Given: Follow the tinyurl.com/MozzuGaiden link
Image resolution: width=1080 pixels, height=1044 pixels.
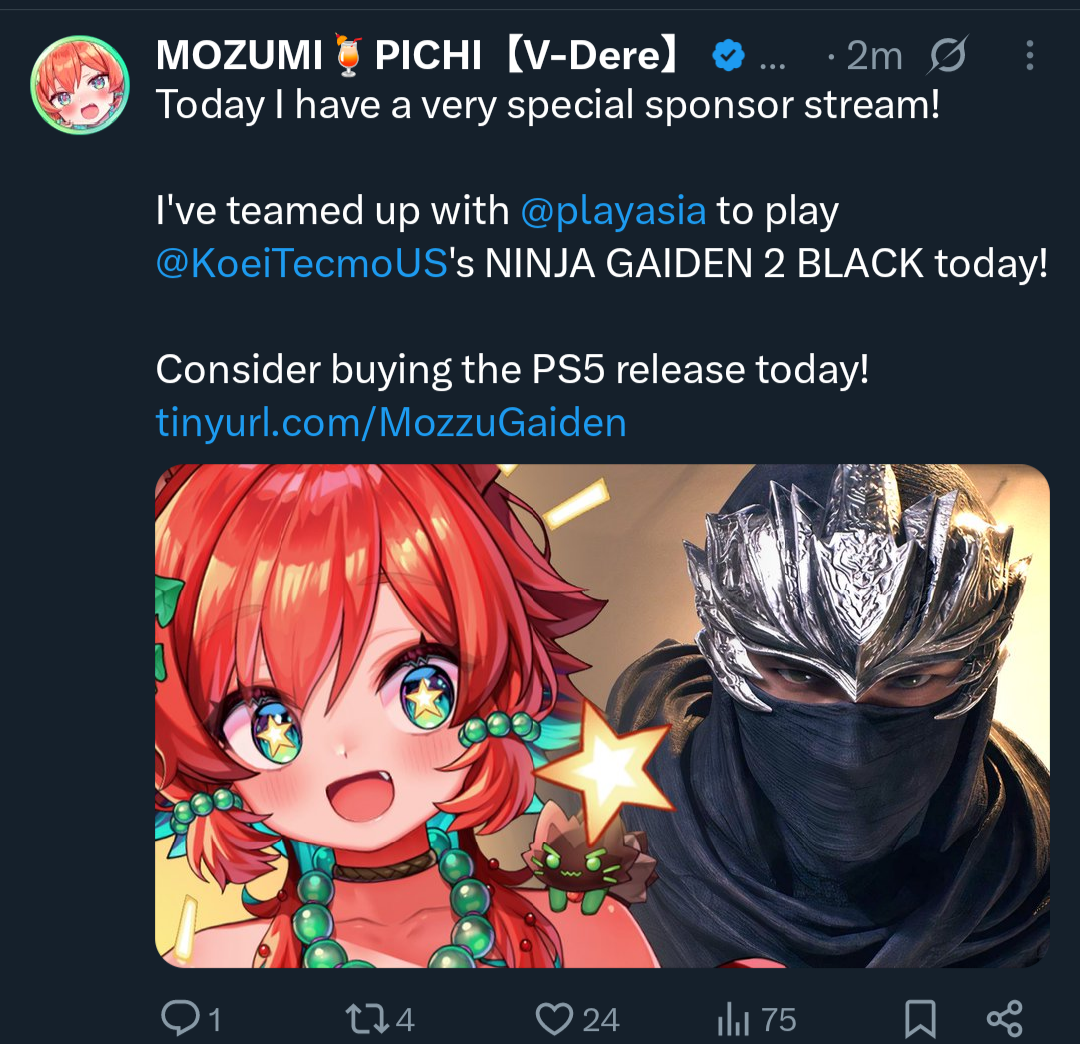Looking at the screenshot, I should click(x=391, y=421).
